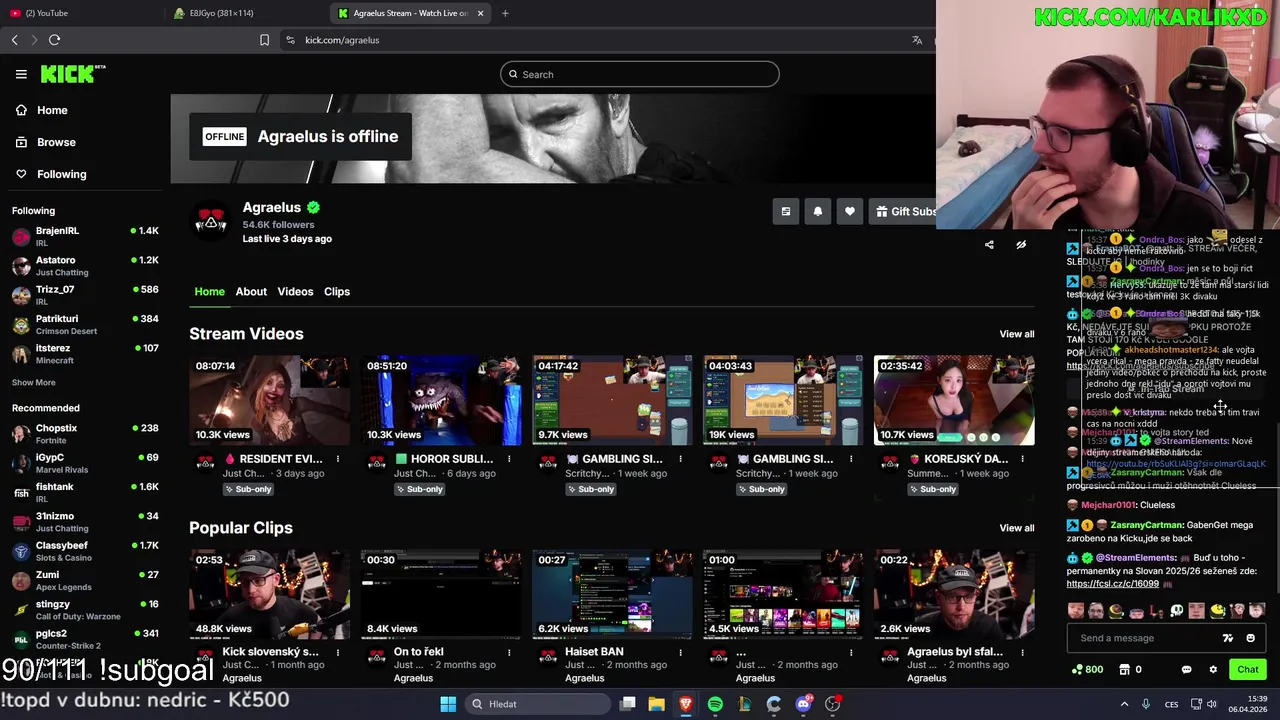
Task: Open the 7TV emote picker in chat
Action: pyautogui.click(x=1228, y=638)
